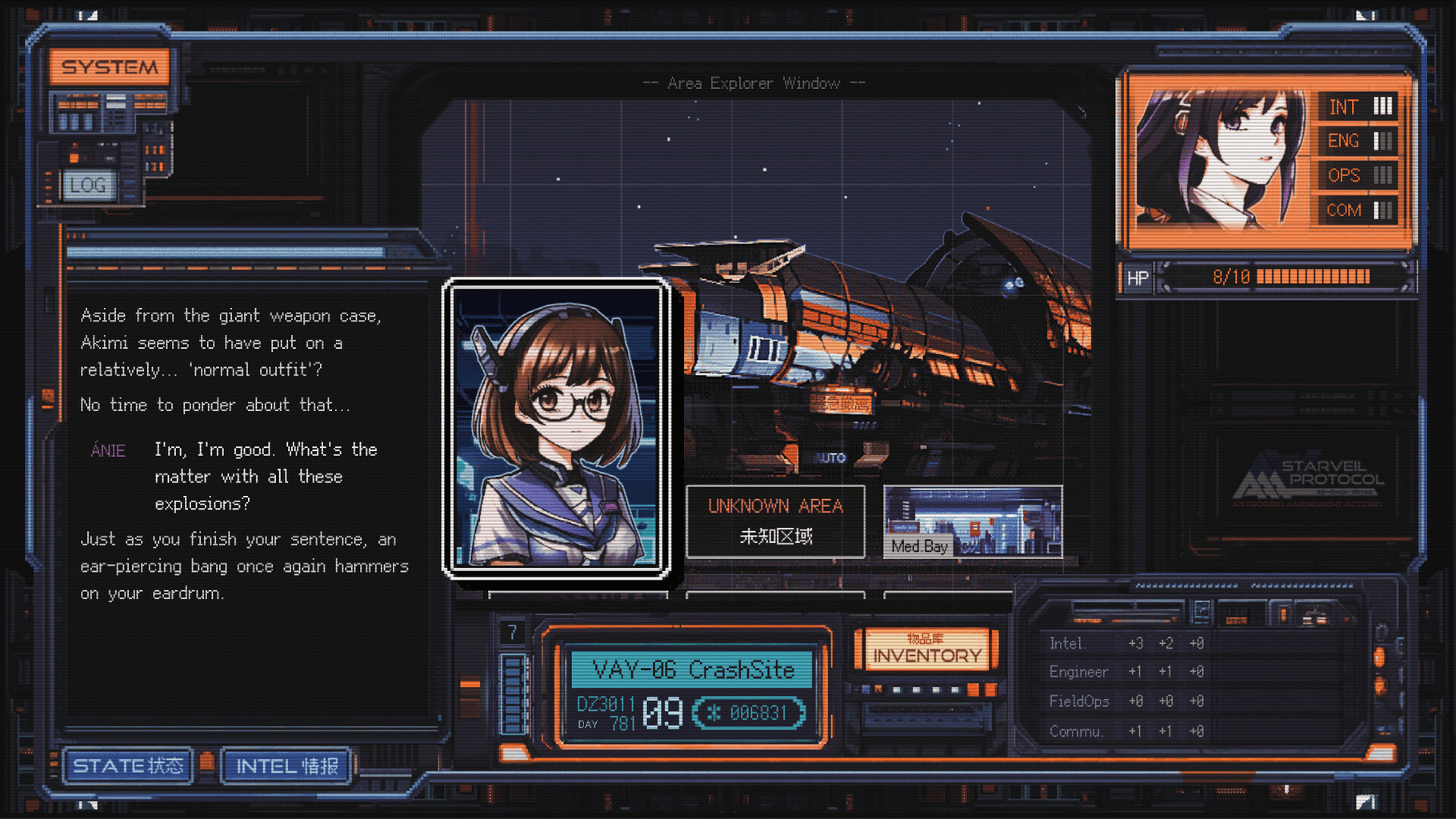Viewport: 1456px width, 819px height.
Task: Click the HP label icon
Action: 1137,278
